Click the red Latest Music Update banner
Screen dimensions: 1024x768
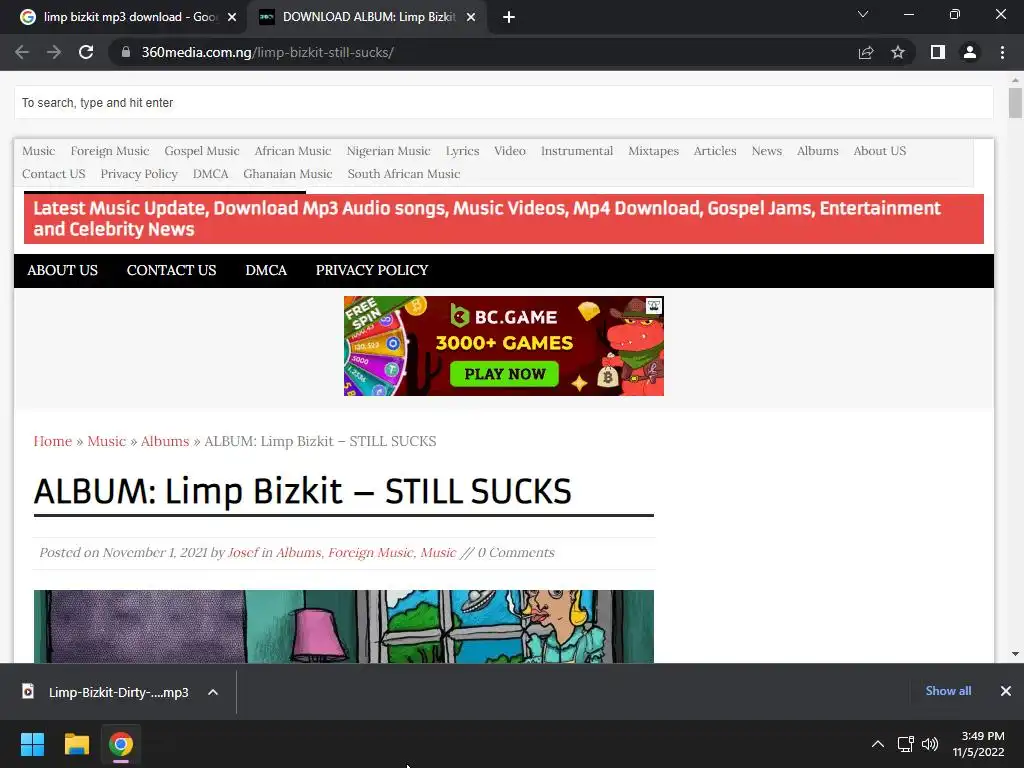coord(504,219)
